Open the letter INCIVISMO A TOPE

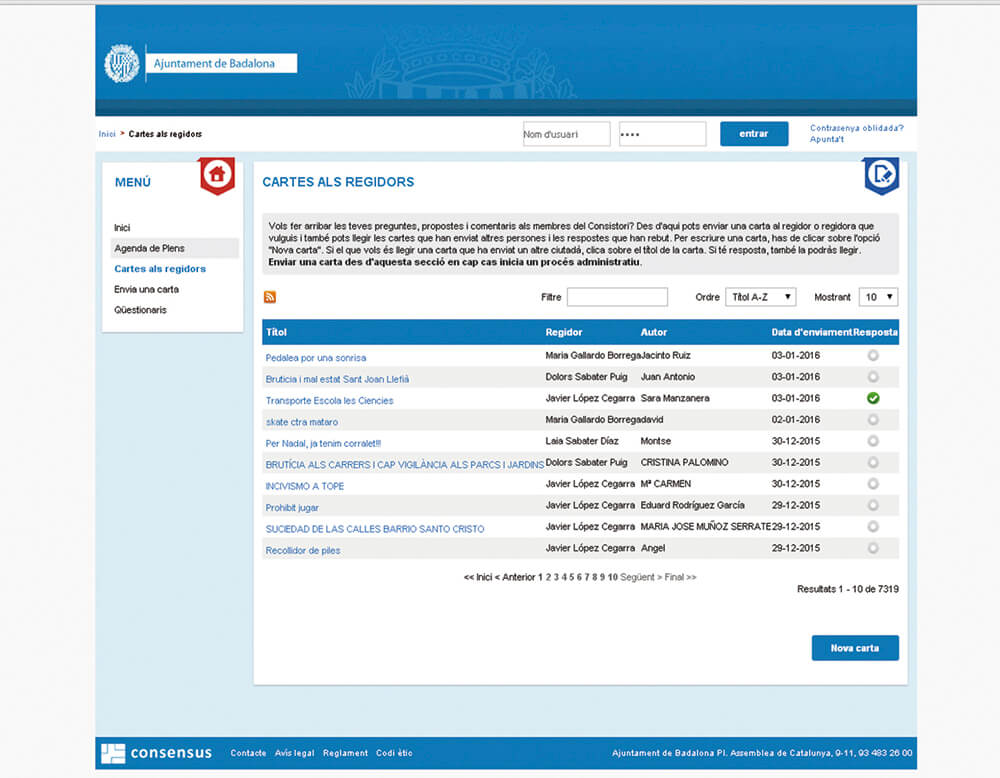point(305,486)
